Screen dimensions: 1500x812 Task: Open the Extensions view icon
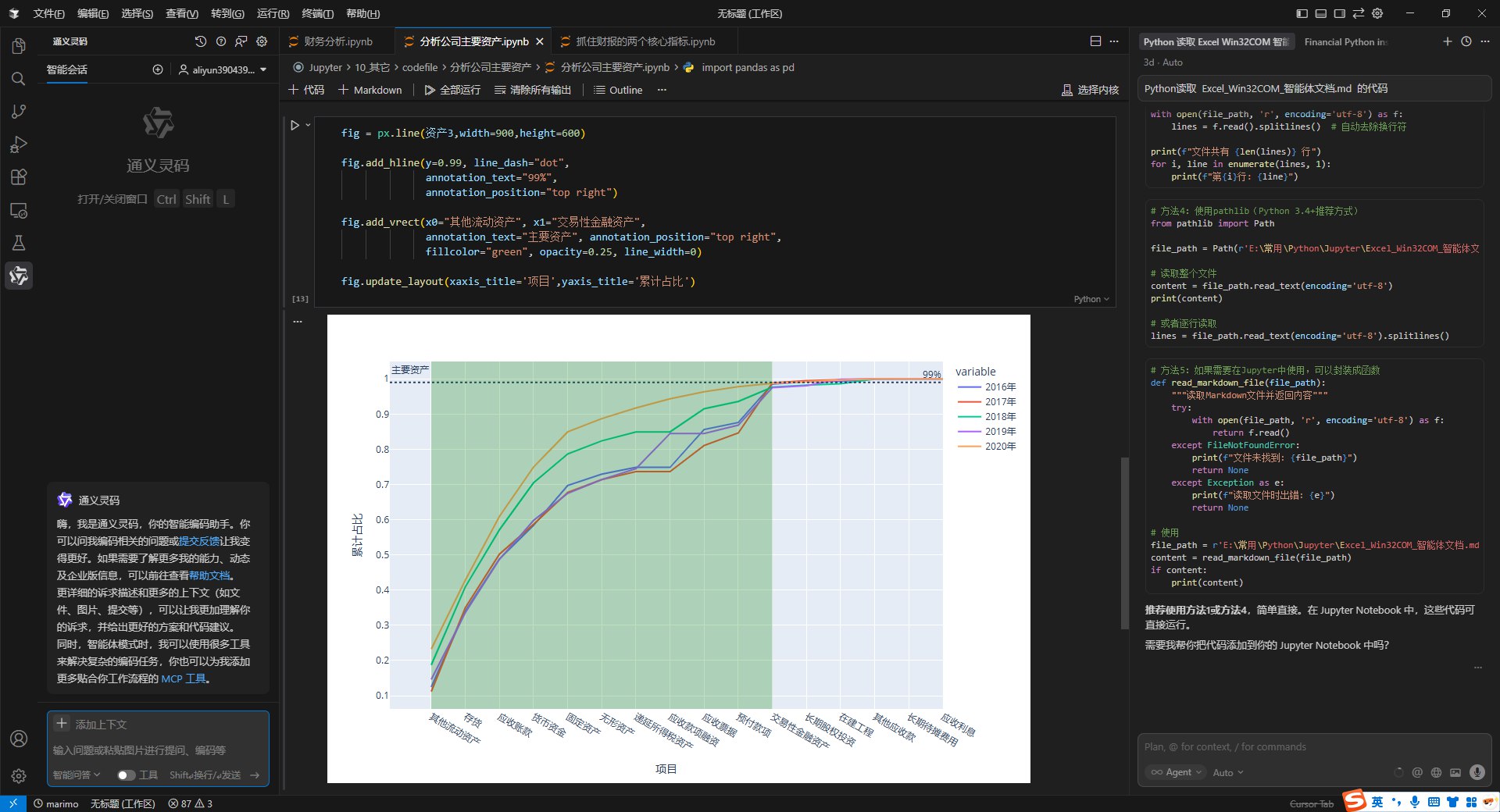(19, 177)
